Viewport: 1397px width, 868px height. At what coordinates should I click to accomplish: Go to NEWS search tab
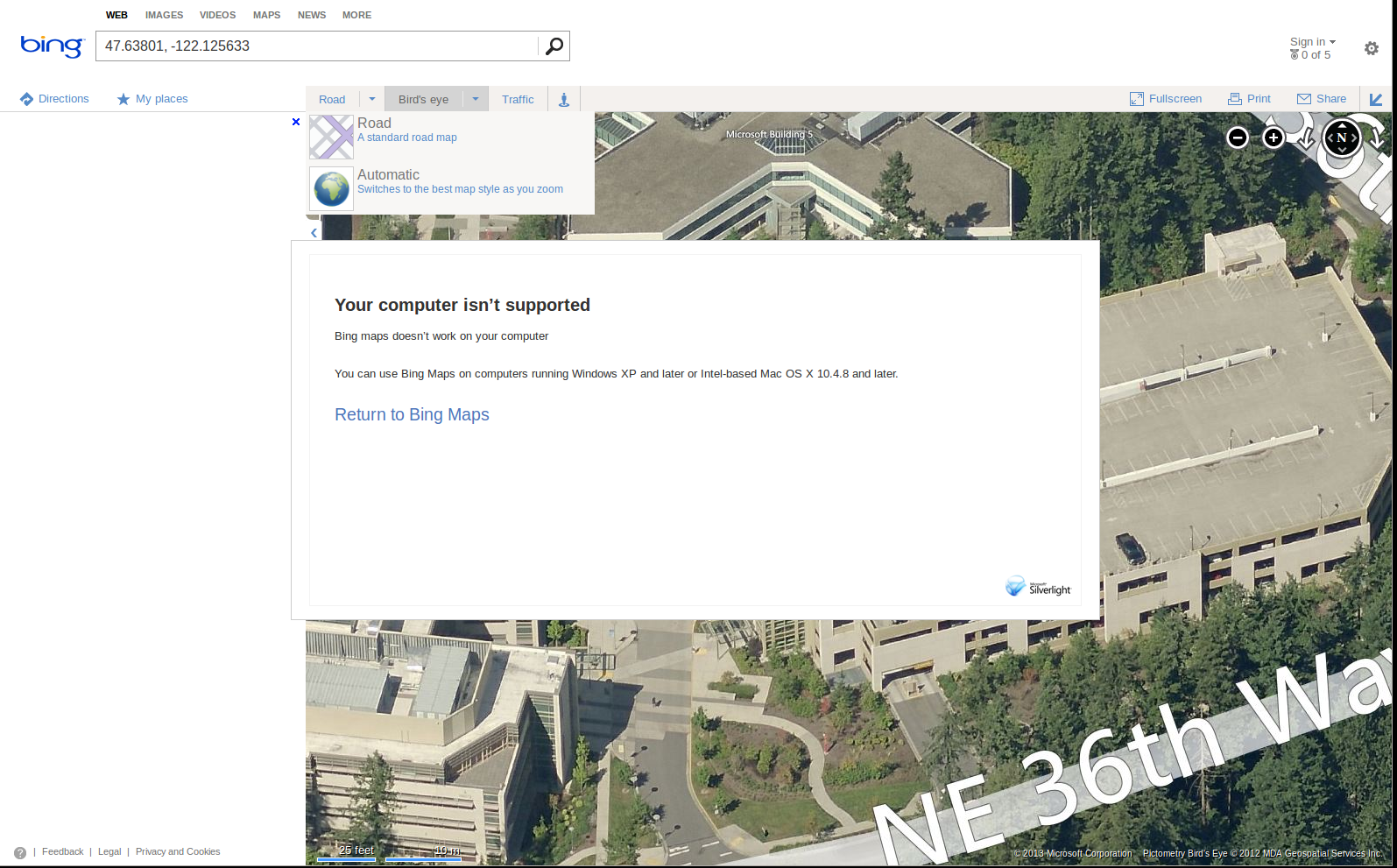tap(311, 15)
